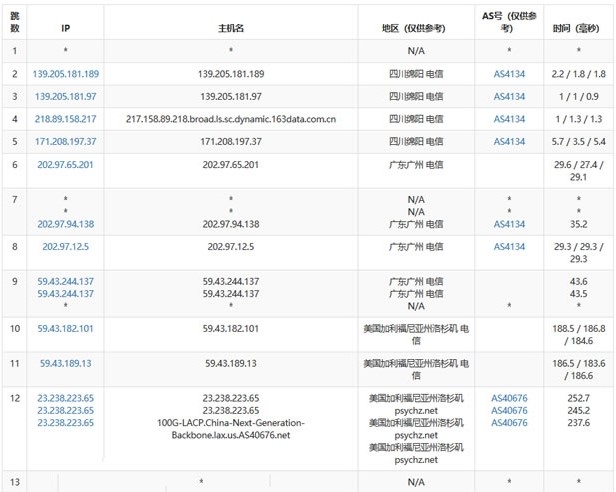Open the 139.205.181.189 IP link
This screenshot has height=492, width=616.
pos(65,73)
